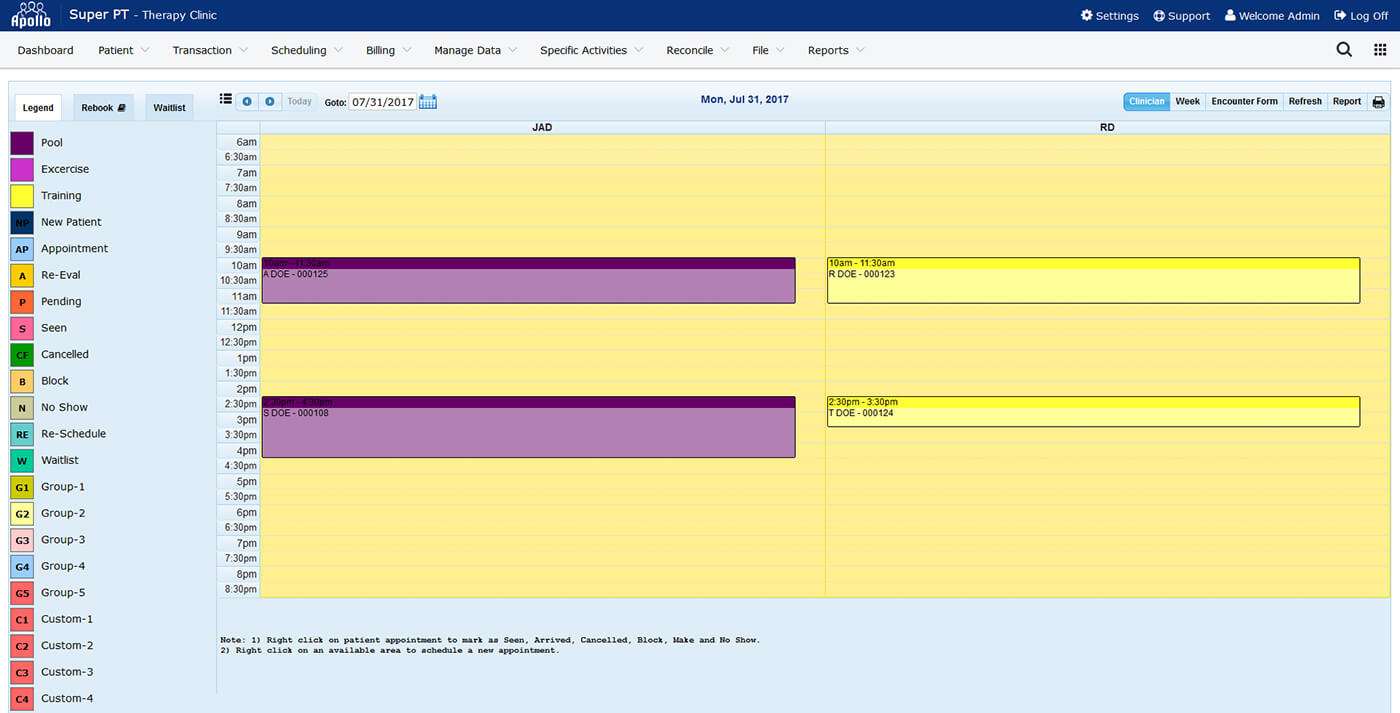The width and height of the screenshot is (1400, 713).
Task: Switch to Week view
Action: [x=1187, y=102]
